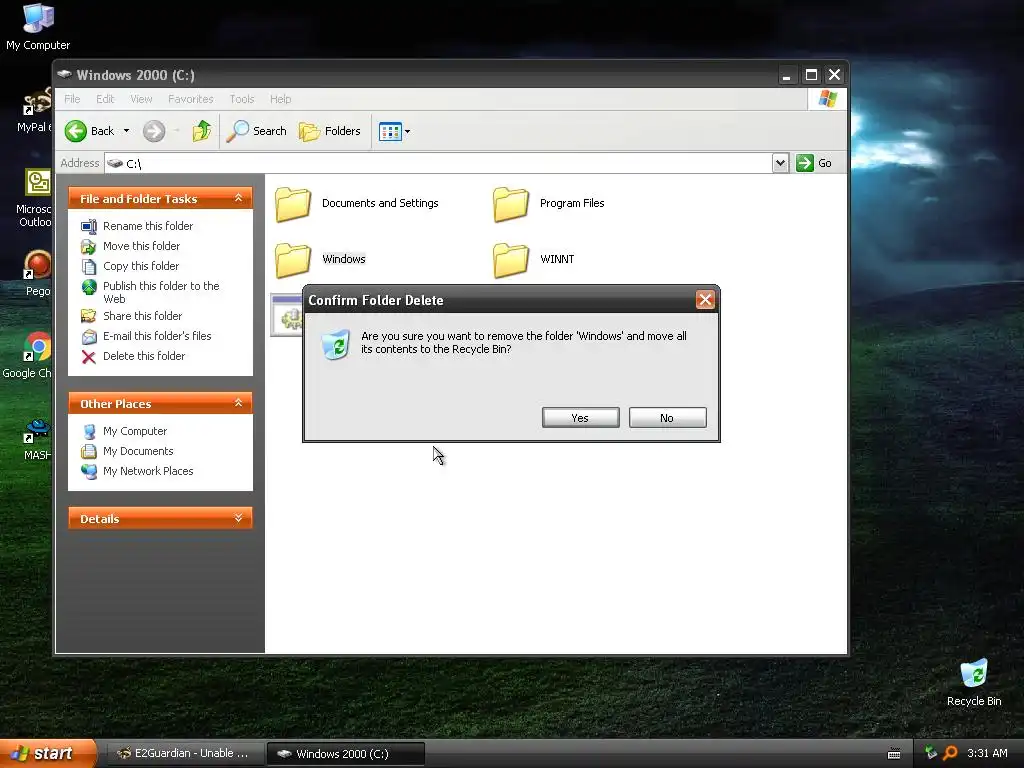Click the keyboard icon on taskbar
This screenshot has height=768, width=1024.
pos(894,754)
